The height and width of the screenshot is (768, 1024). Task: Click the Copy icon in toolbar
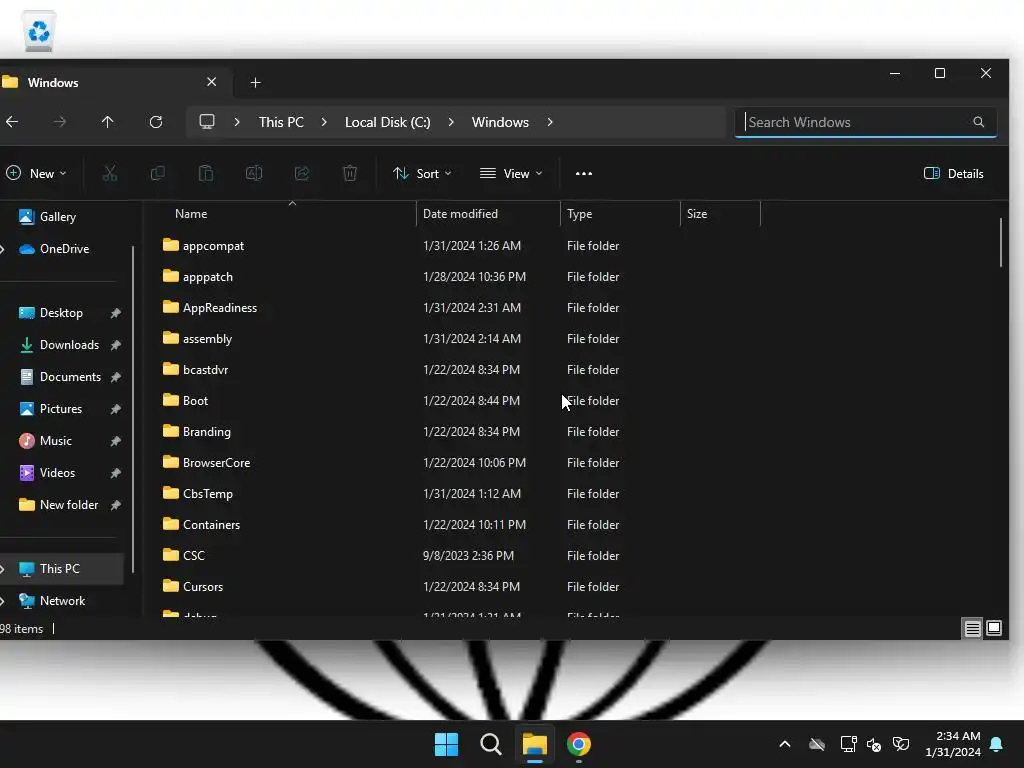tap(157, 173)
